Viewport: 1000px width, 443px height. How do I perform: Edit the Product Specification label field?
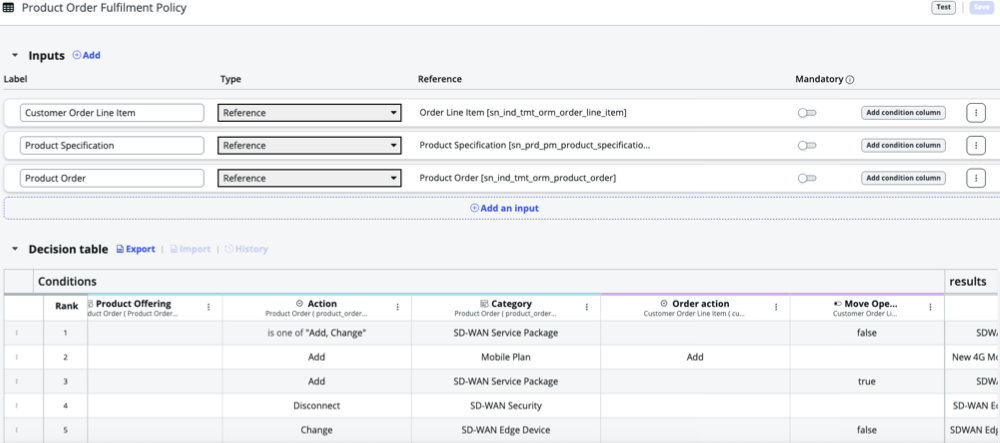(x=112, y=145)
